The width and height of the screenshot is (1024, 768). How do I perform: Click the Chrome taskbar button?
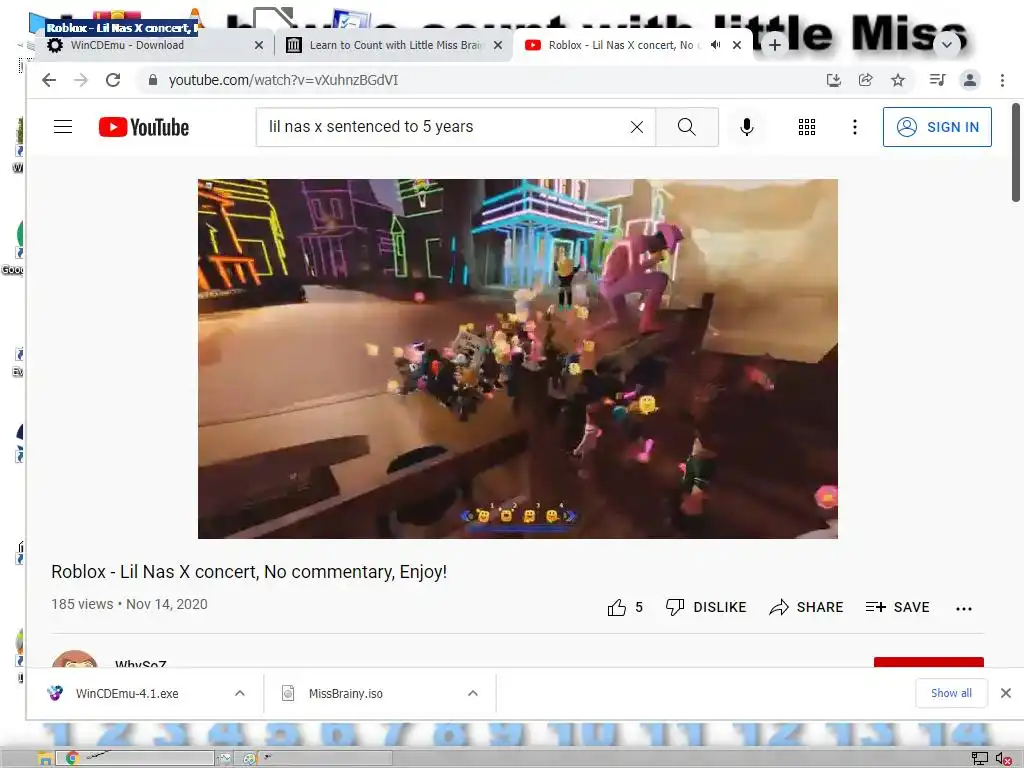click(135, 758)
